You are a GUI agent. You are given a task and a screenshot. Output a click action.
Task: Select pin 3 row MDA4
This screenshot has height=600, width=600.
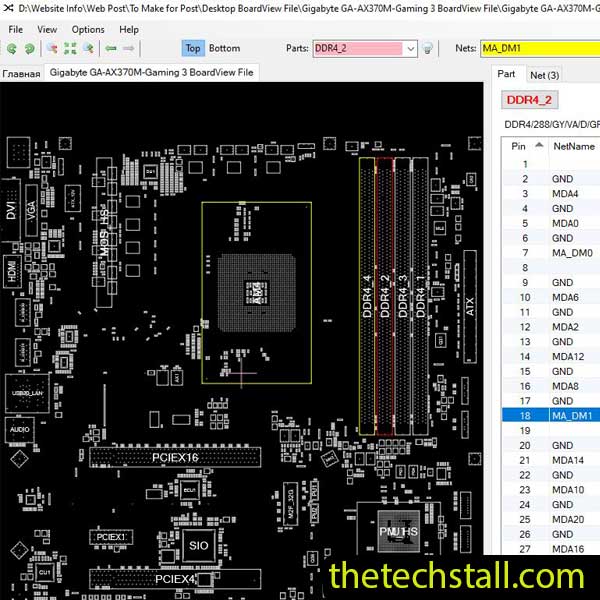click(551, 194)
